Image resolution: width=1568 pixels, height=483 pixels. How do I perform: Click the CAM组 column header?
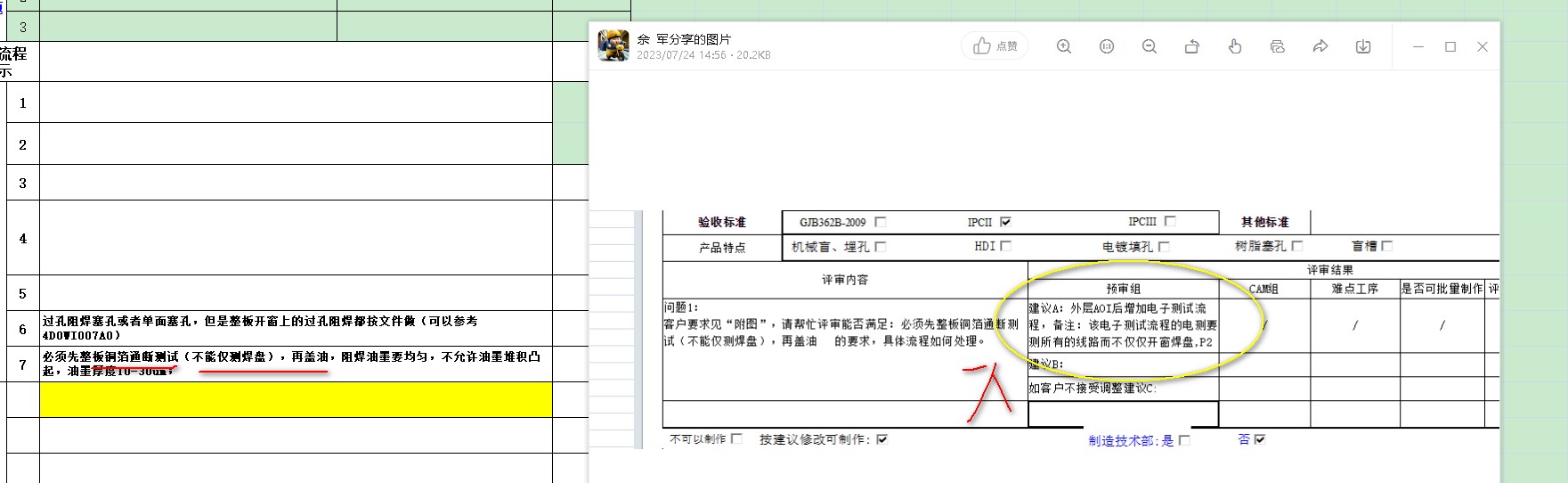(1263, 289)
